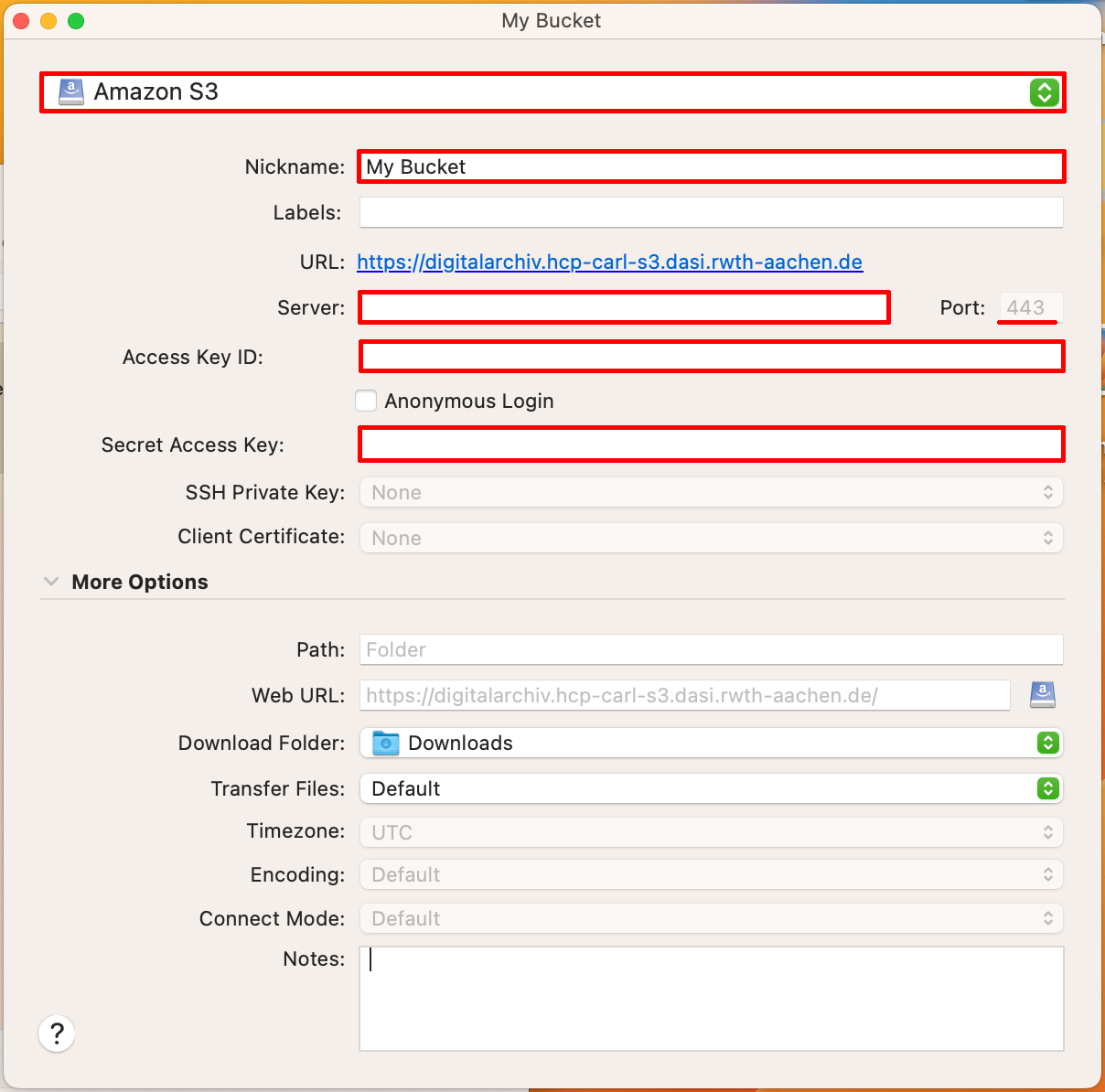Click inside the Notes text area
1105x1092 pixels.
click(712, 997)
